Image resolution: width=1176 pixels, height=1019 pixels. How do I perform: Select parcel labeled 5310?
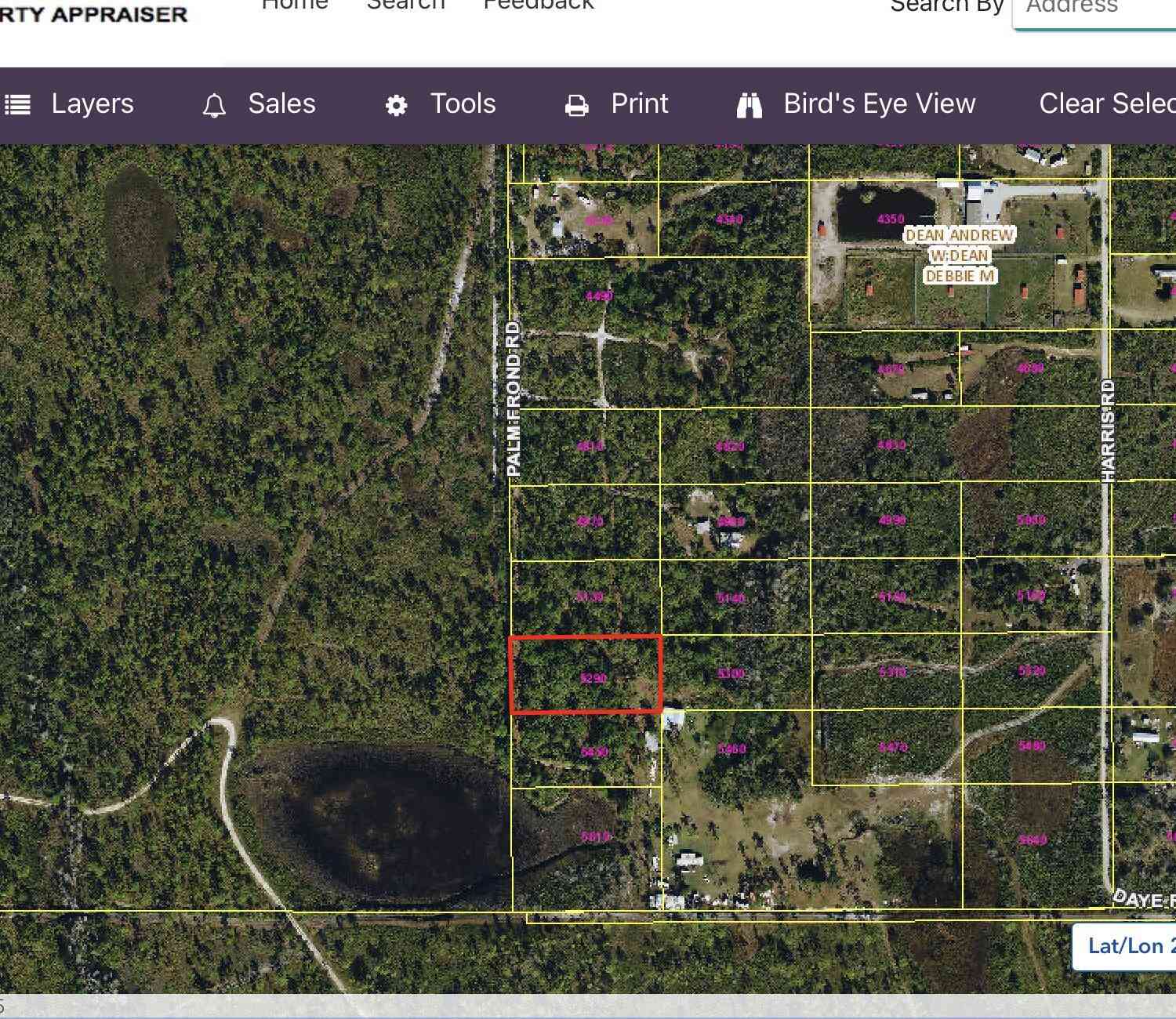(x=892, y=672)
